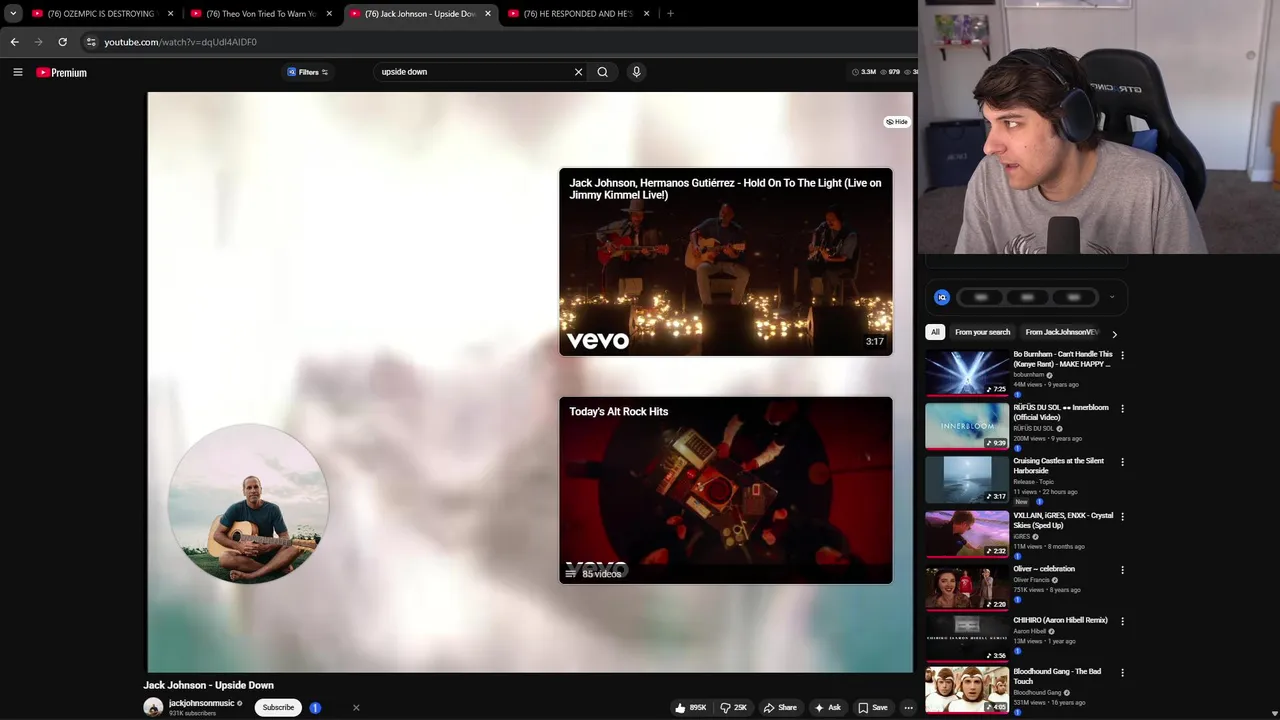Subscribe to jackjohnsonmusic
The width and height of the screenshot is (1280, 720).
278,707
